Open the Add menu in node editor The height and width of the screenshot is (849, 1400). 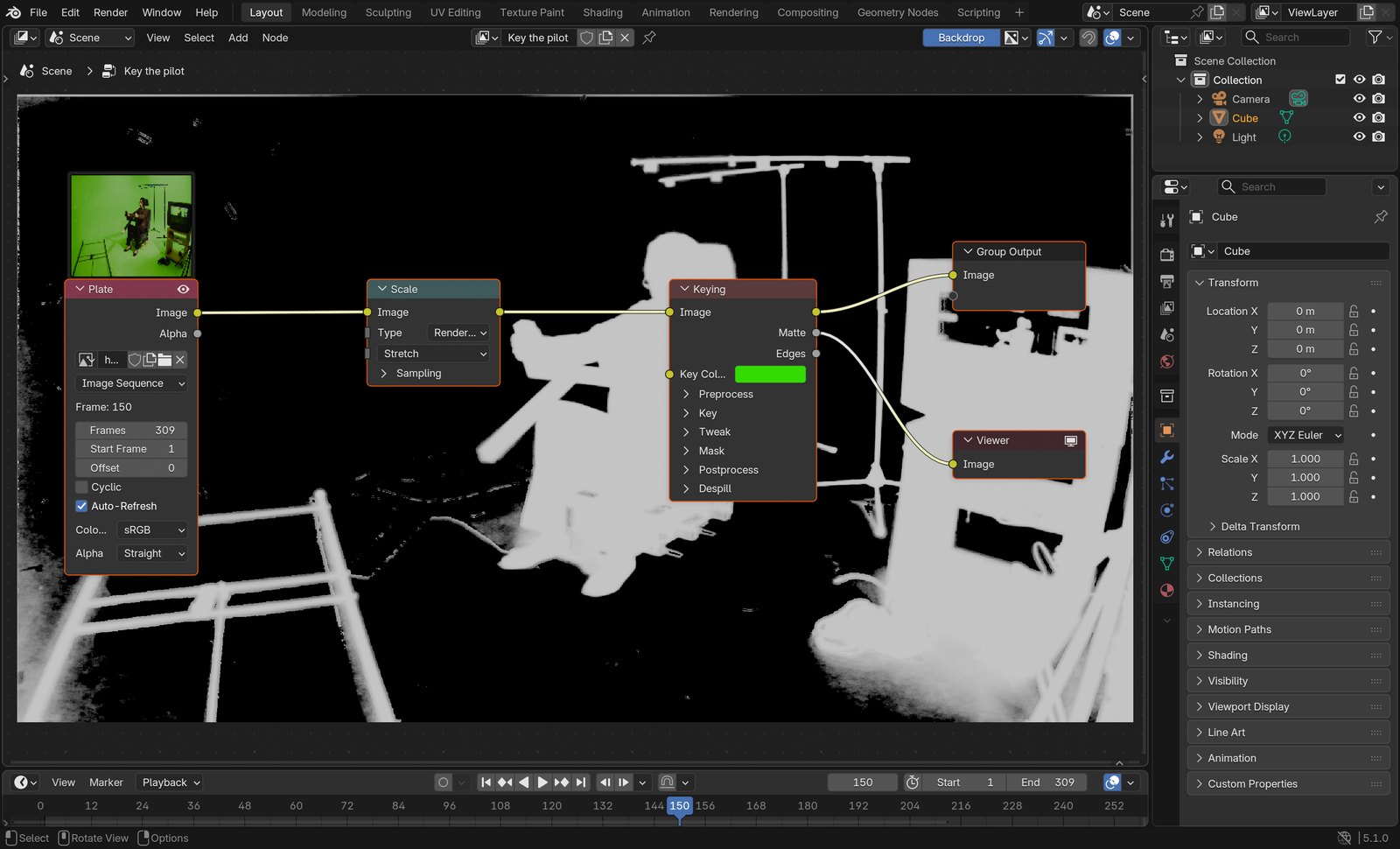tap(238, 38)
